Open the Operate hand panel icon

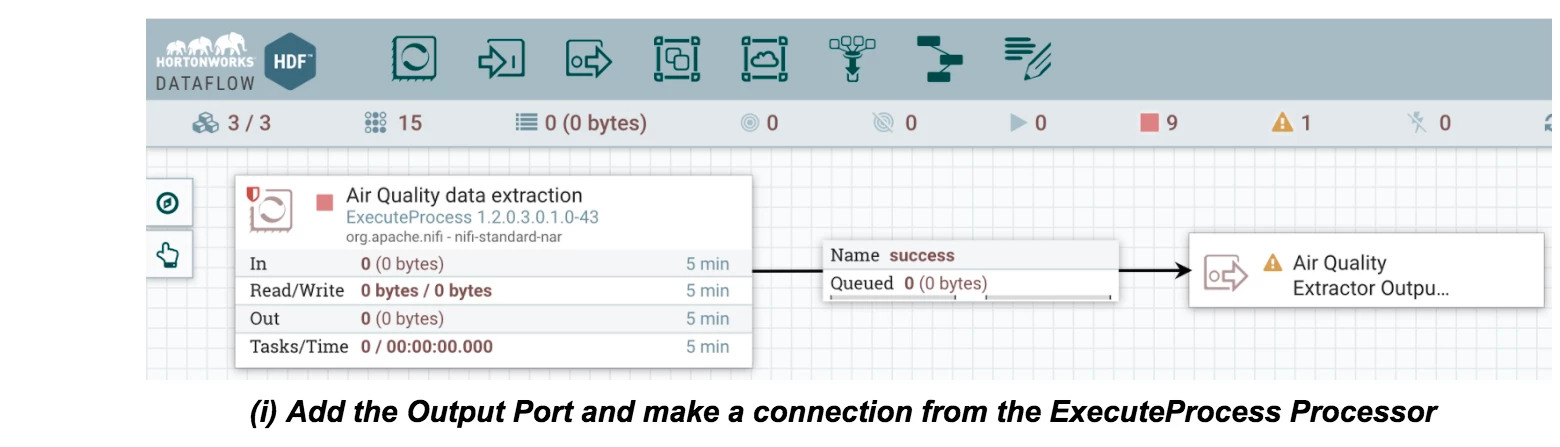click(169, 255)
